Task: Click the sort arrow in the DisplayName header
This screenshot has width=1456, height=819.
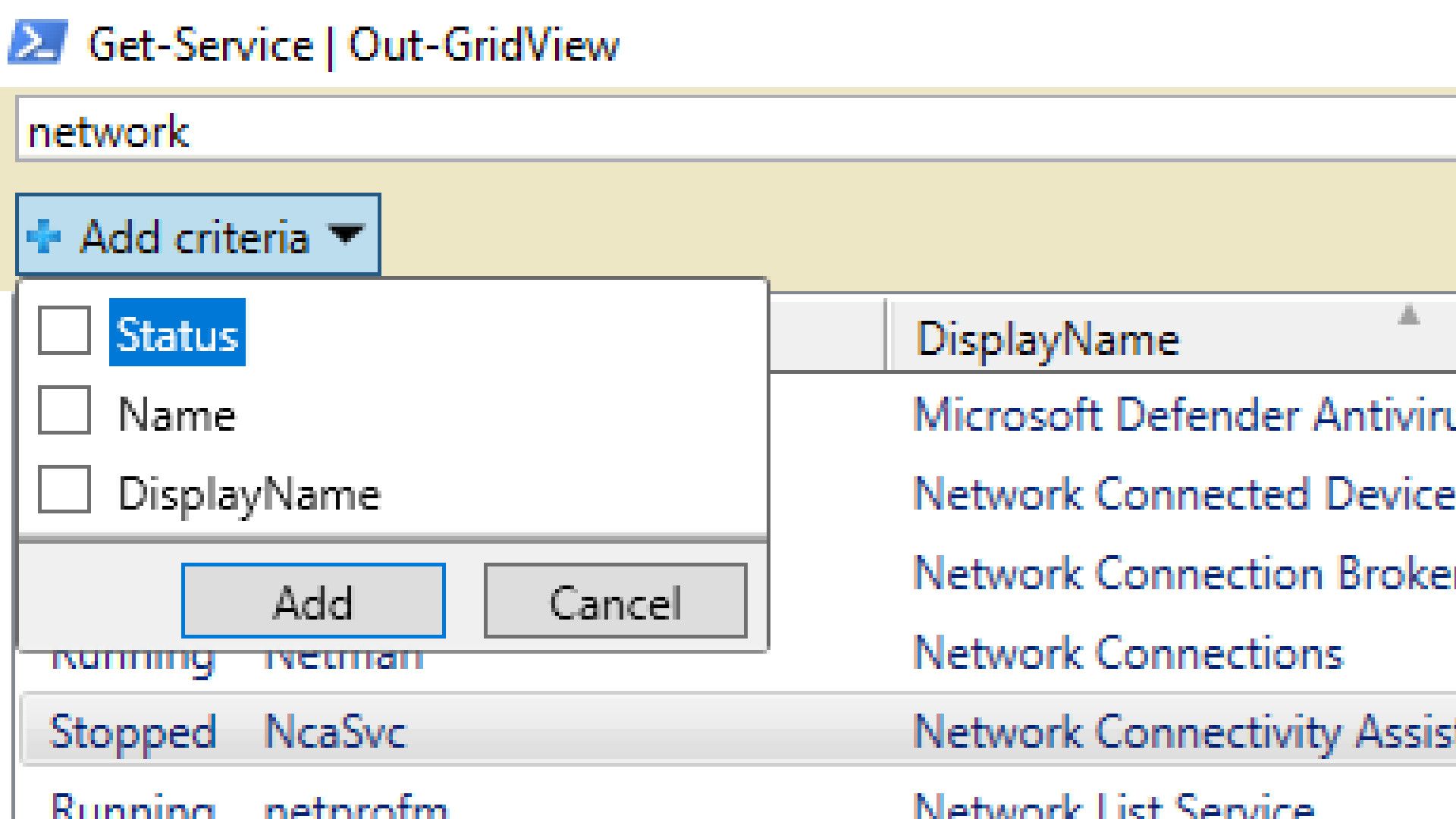Action: pos(1408,315)
